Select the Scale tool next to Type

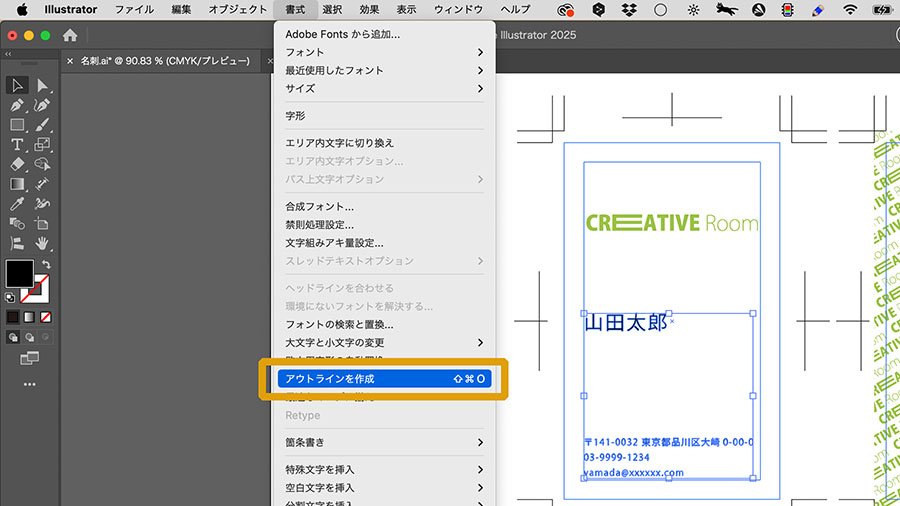tap(42, 144)
